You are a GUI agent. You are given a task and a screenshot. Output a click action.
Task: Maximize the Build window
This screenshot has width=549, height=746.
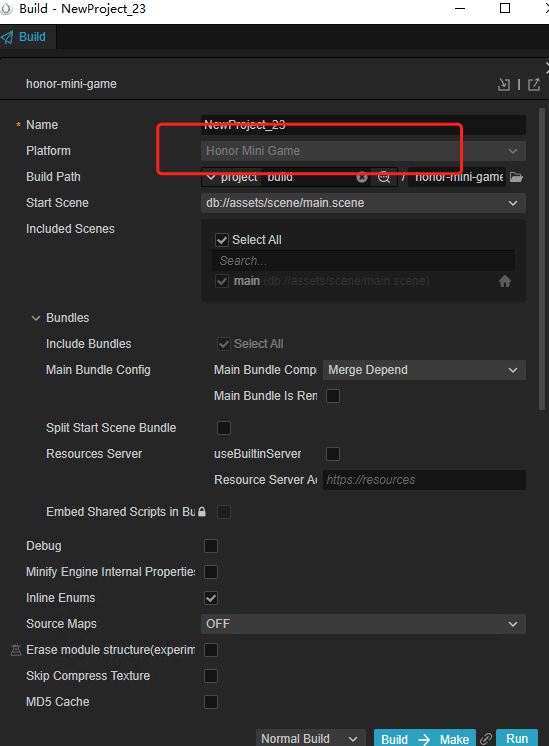click(505, 8)
